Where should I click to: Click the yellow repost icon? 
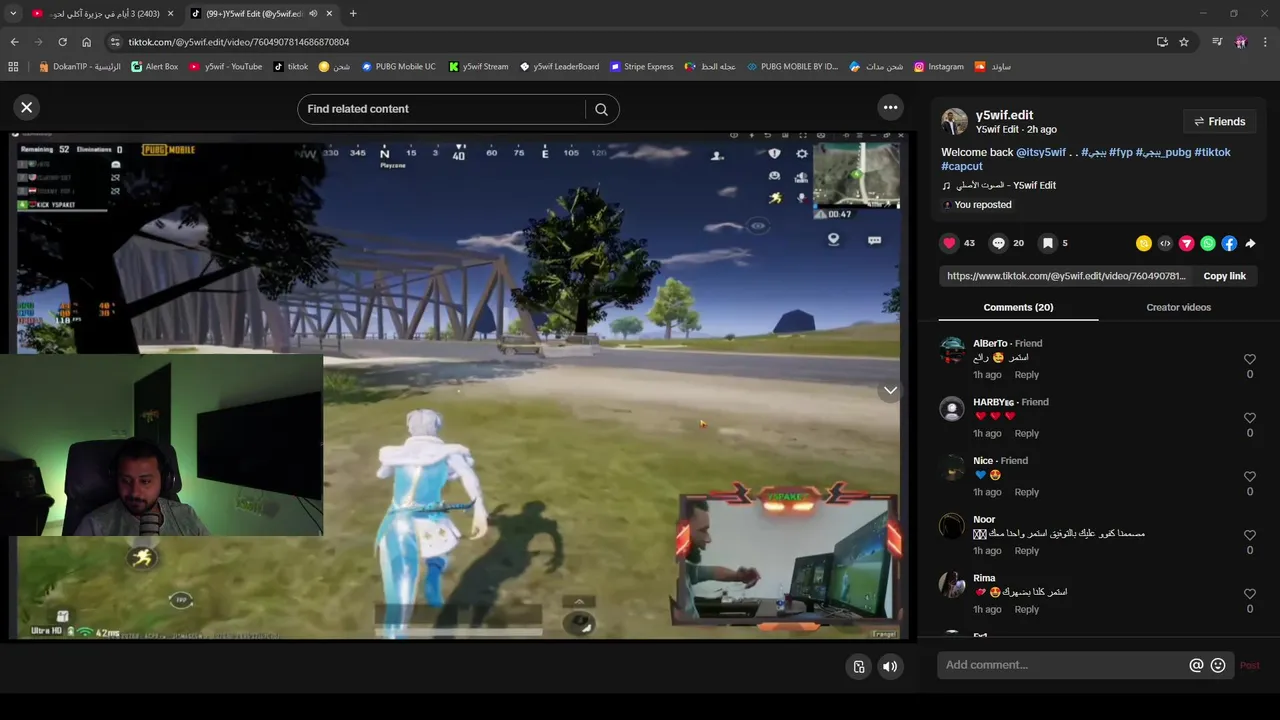(x=1144, y=243)
